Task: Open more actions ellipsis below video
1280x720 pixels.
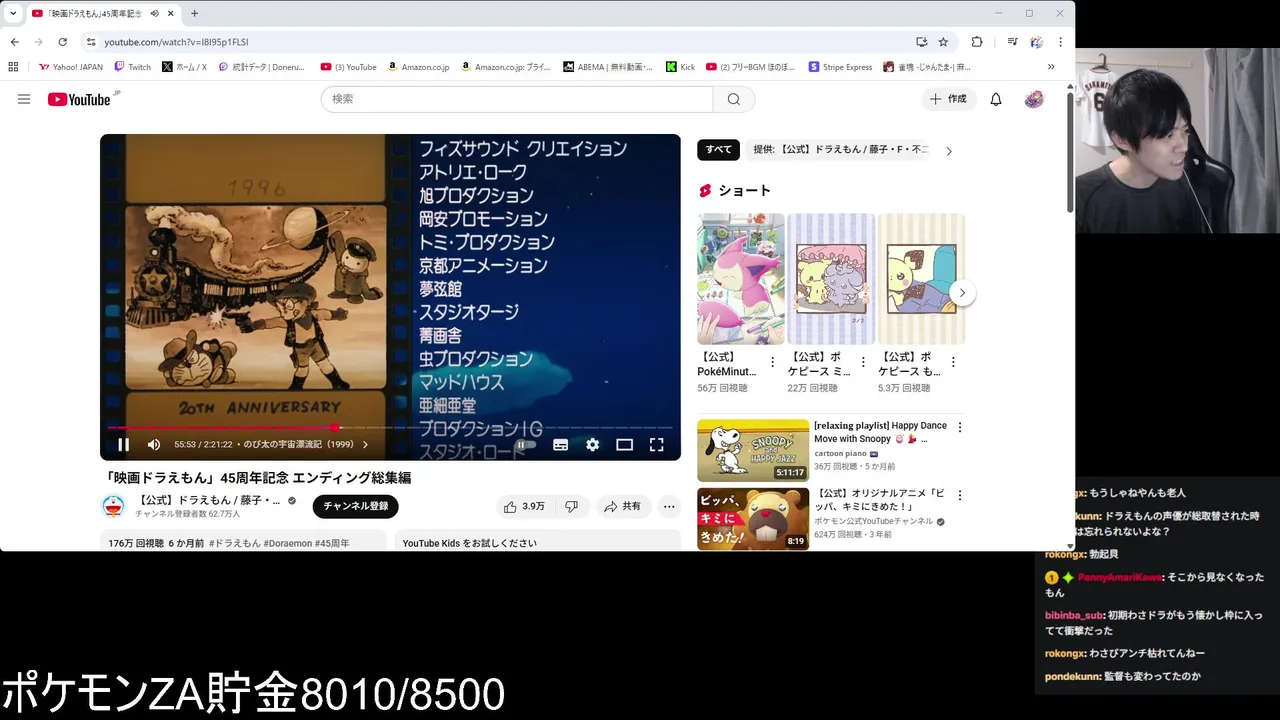Action: 669,507
